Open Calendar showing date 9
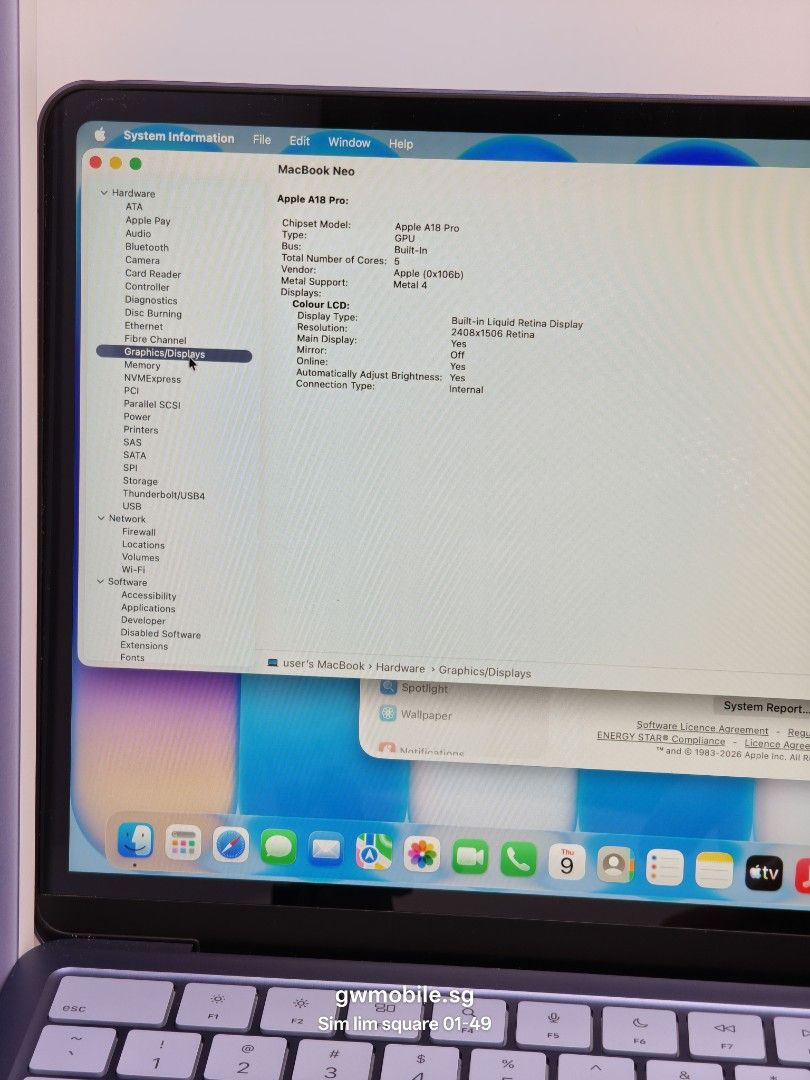 (566, 862)
